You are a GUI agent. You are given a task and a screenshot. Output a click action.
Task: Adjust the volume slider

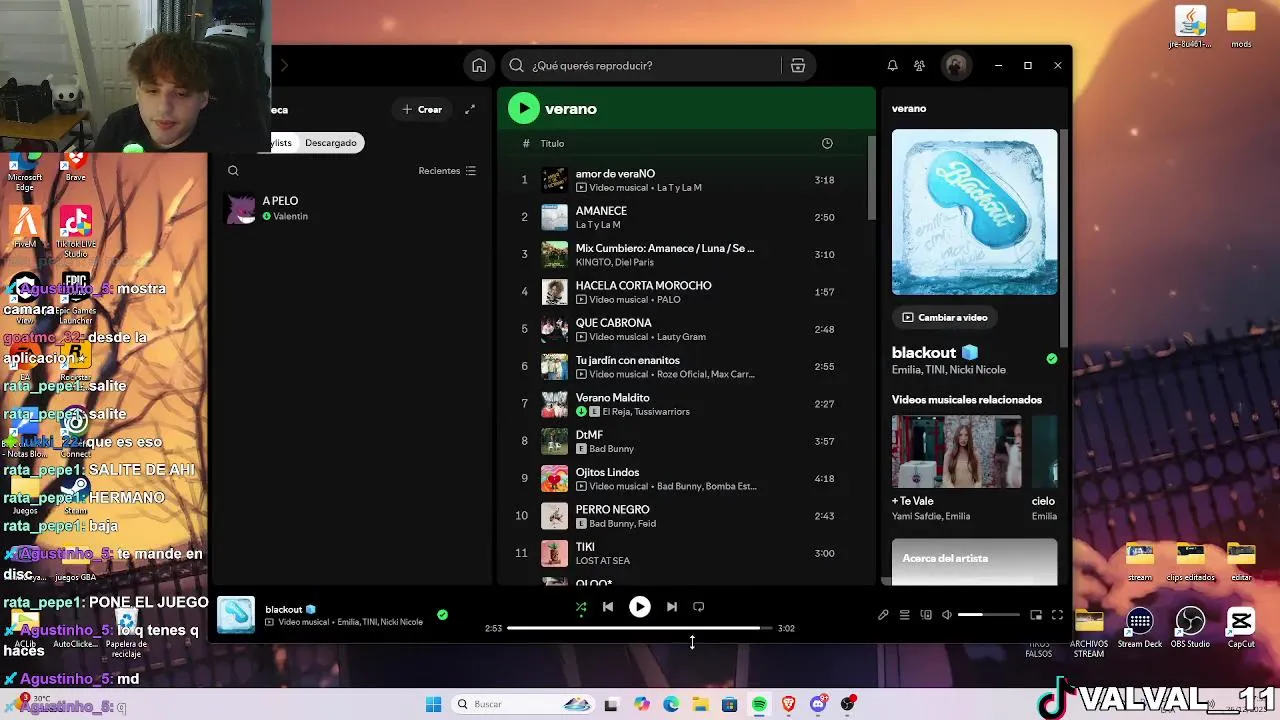(x=989, y=615)
